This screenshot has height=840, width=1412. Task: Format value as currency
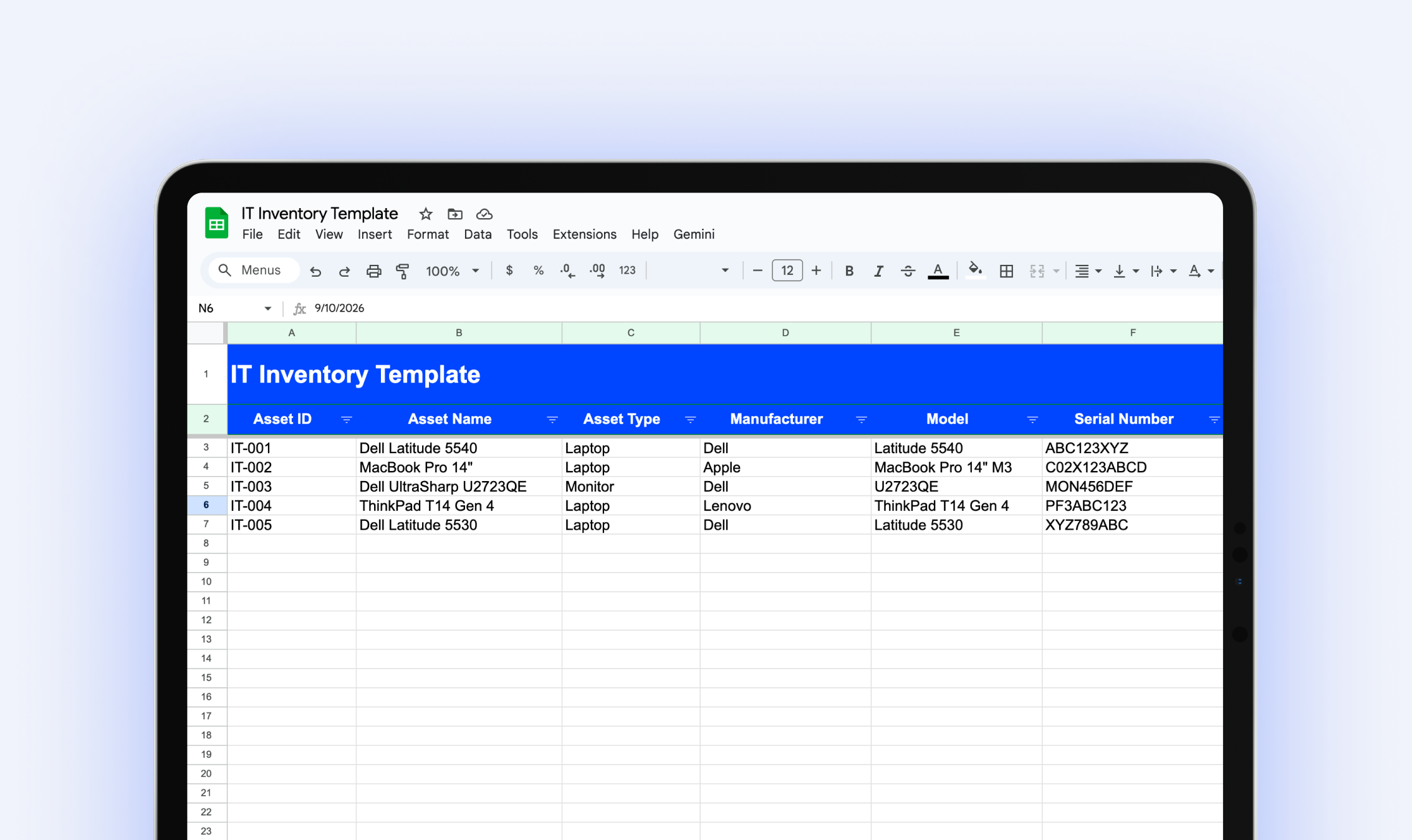pos(509,270)
